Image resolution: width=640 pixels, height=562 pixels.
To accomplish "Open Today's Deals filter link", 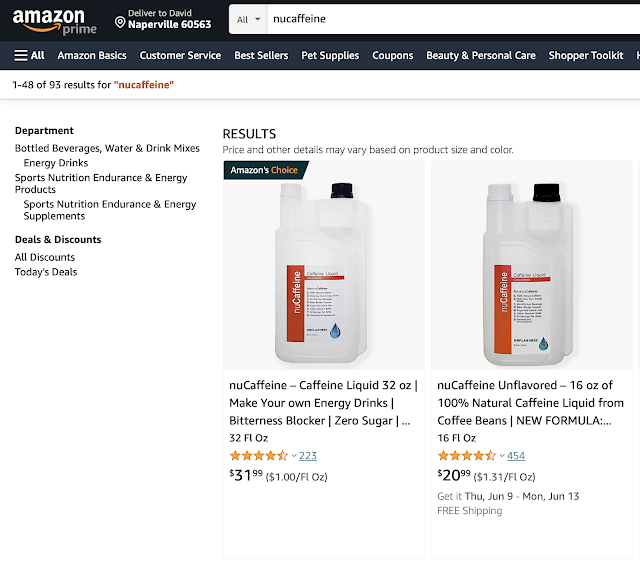I will [46, 272].
